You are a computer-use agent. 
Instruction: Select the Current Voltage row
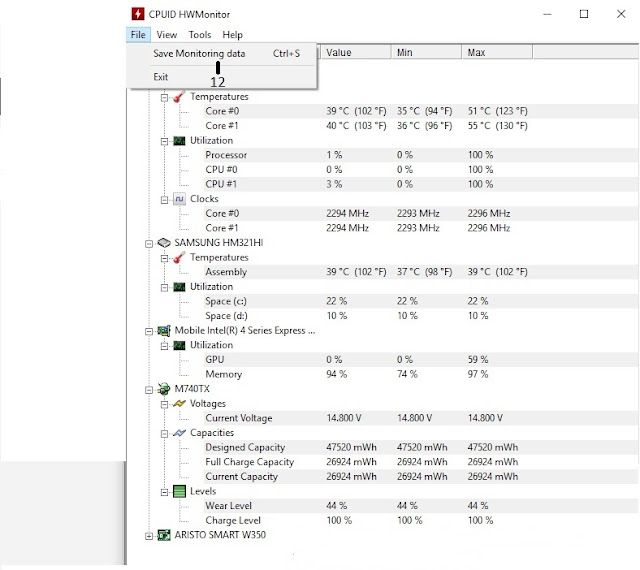[x=420, y=418]
